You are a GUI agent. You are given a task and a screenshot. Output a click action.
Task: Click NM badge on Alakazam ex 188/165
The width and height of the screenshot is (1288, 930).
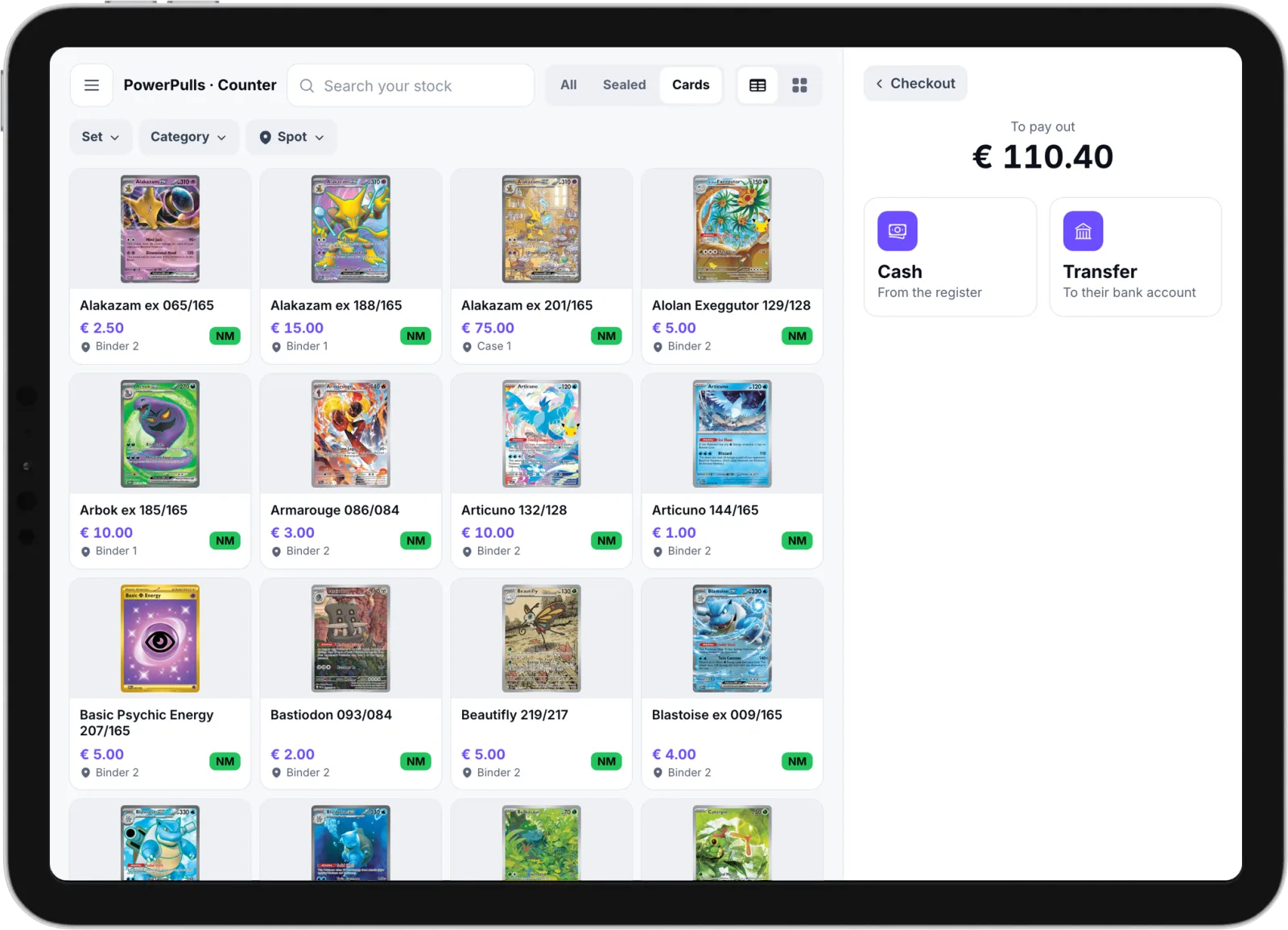pos(415,336)
